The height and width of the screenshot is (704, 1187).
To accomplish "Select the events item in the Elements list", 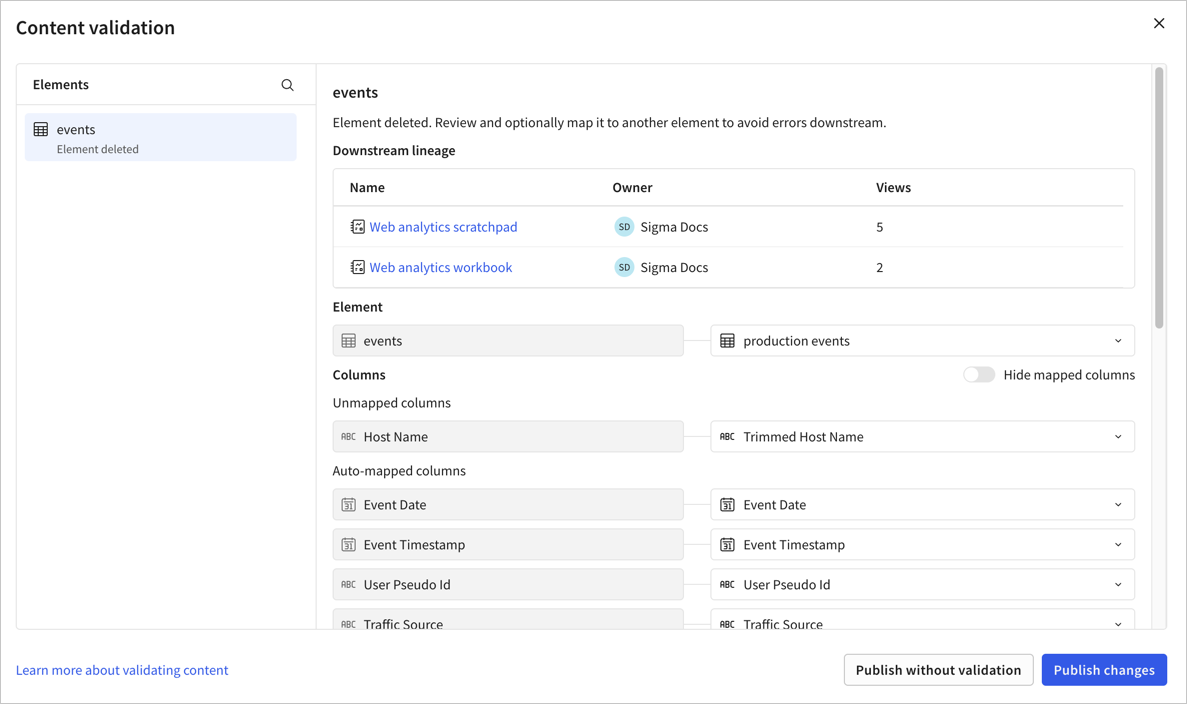I will (160, 137).
